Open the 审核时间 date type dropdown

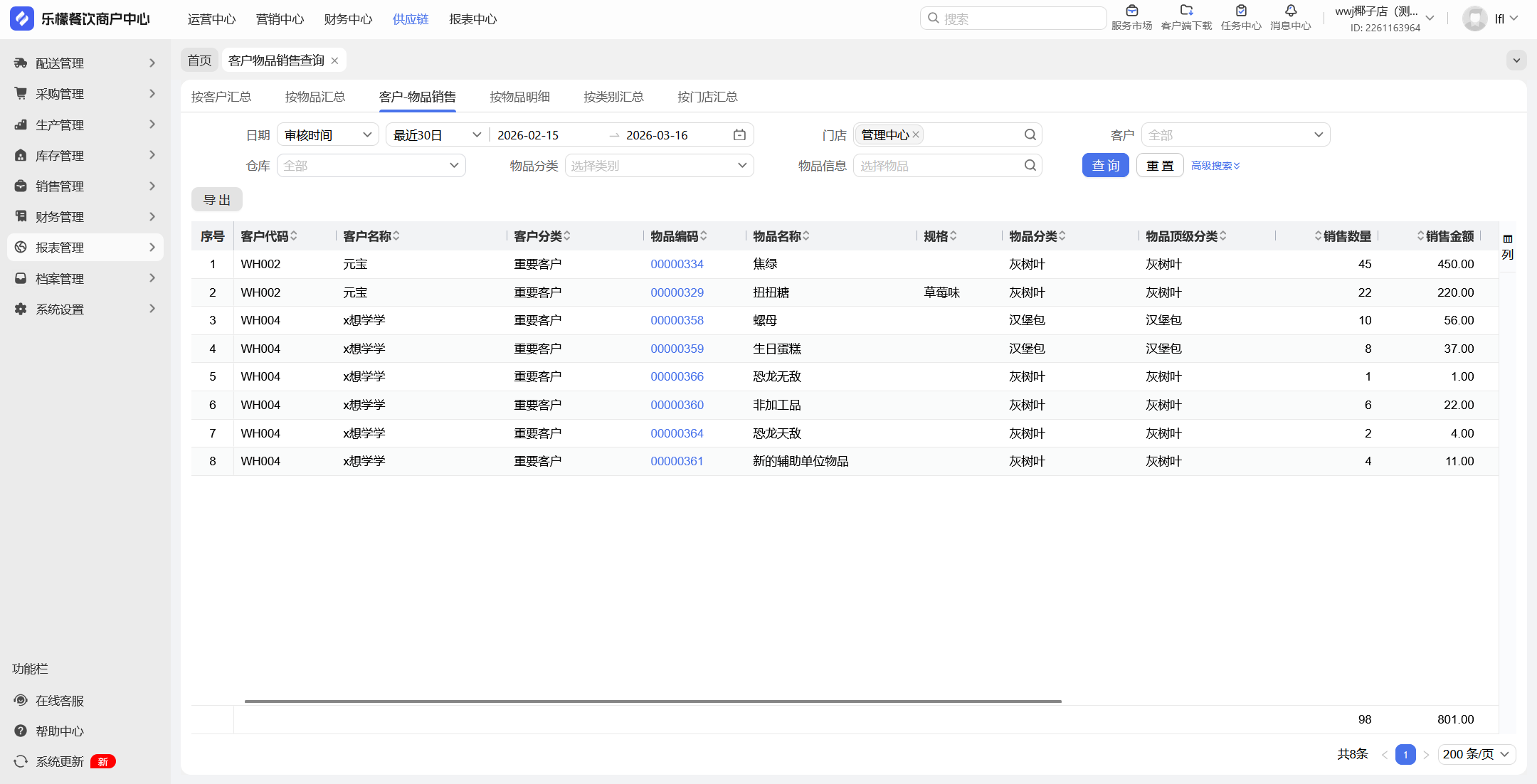pos(327,135)
